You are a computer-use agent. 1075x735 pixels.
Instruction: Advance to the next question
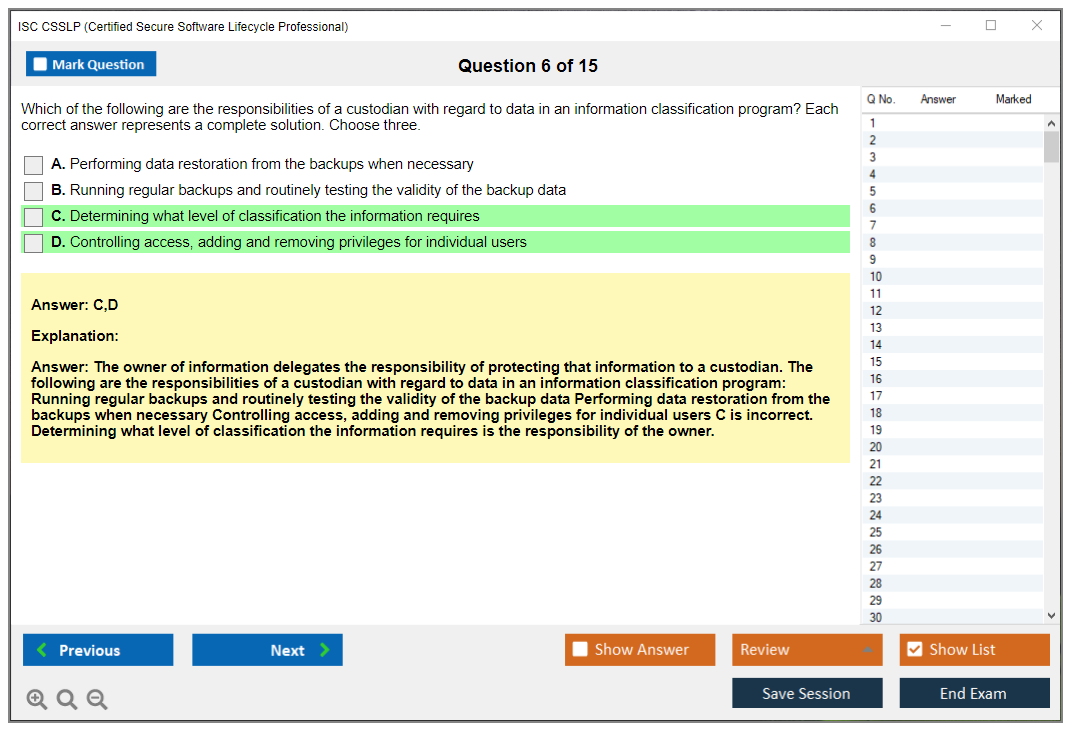(x=267, y=650)
